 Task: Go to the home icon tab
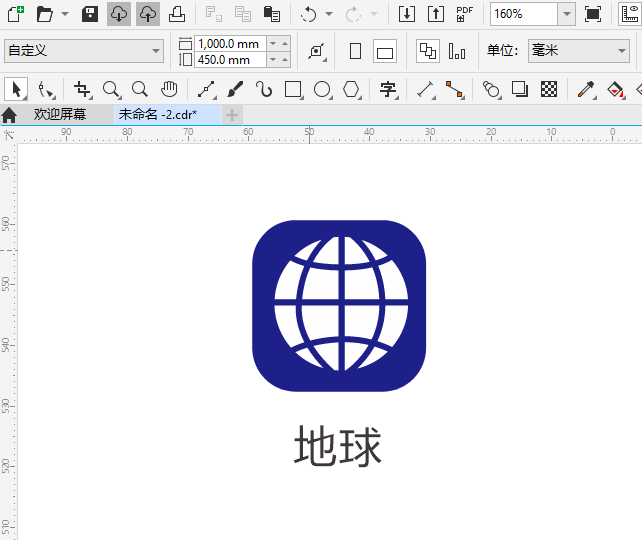tap(9, 115)
